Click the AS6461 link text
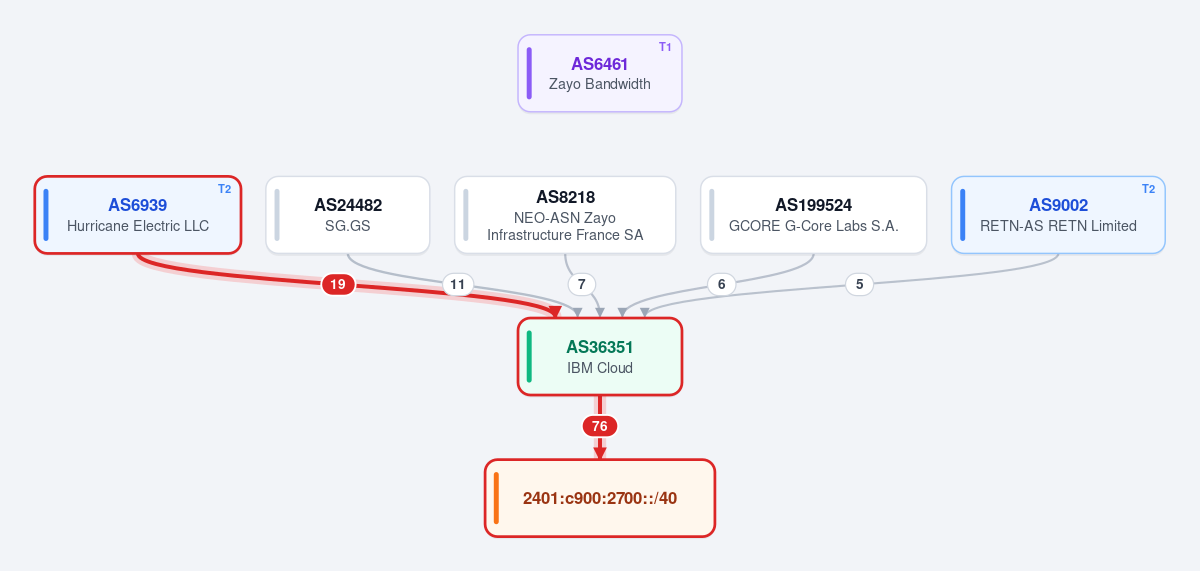Viewport: 1200px width, 571px height. coord(600,64)
